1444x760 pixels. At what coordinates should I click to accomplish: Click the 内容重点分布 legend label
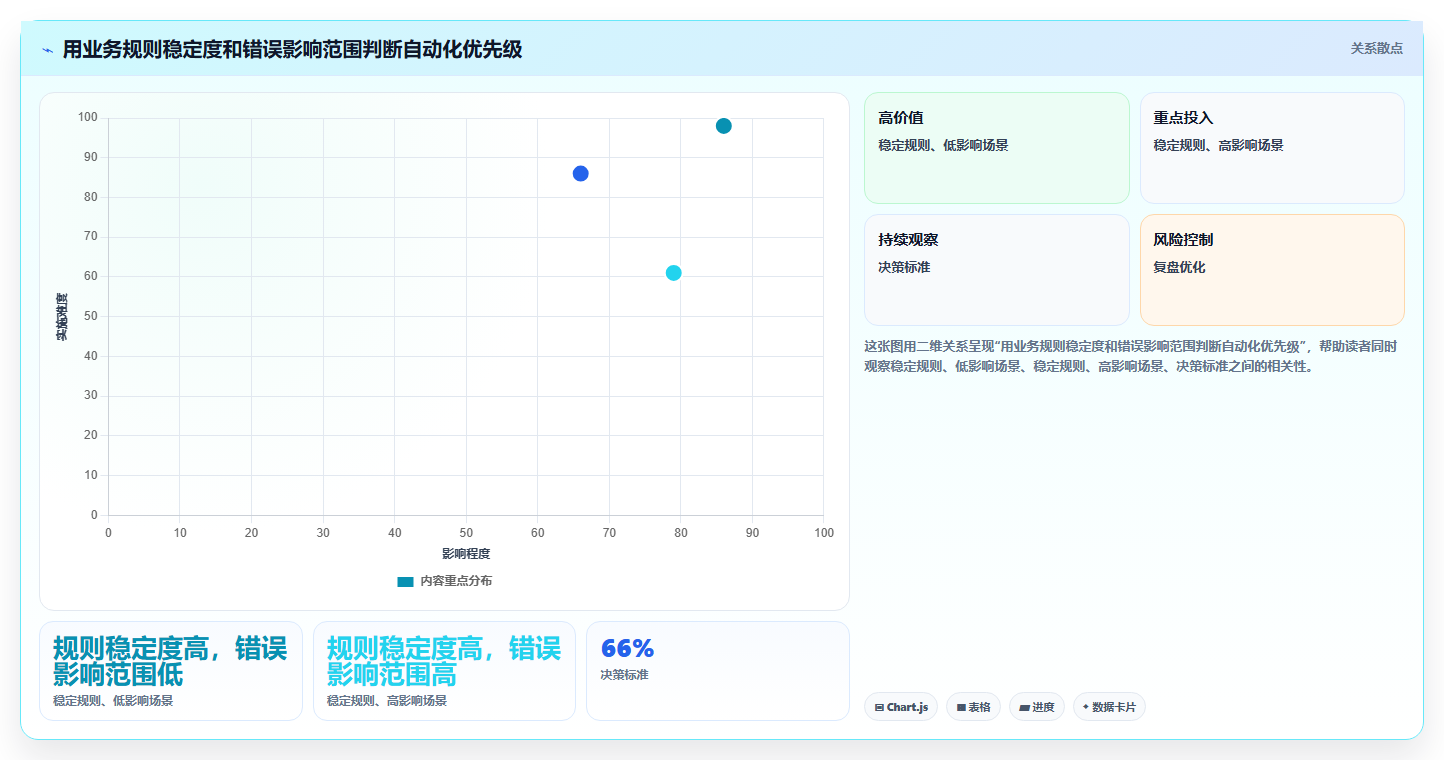[456, 581]
